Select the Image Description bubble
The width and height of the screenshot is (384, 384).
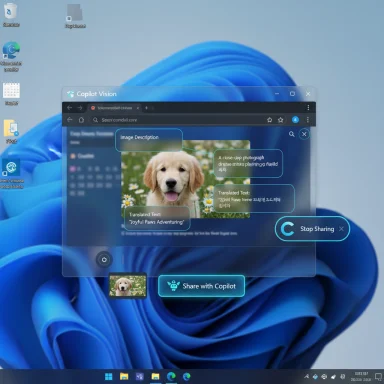point(149,139)
